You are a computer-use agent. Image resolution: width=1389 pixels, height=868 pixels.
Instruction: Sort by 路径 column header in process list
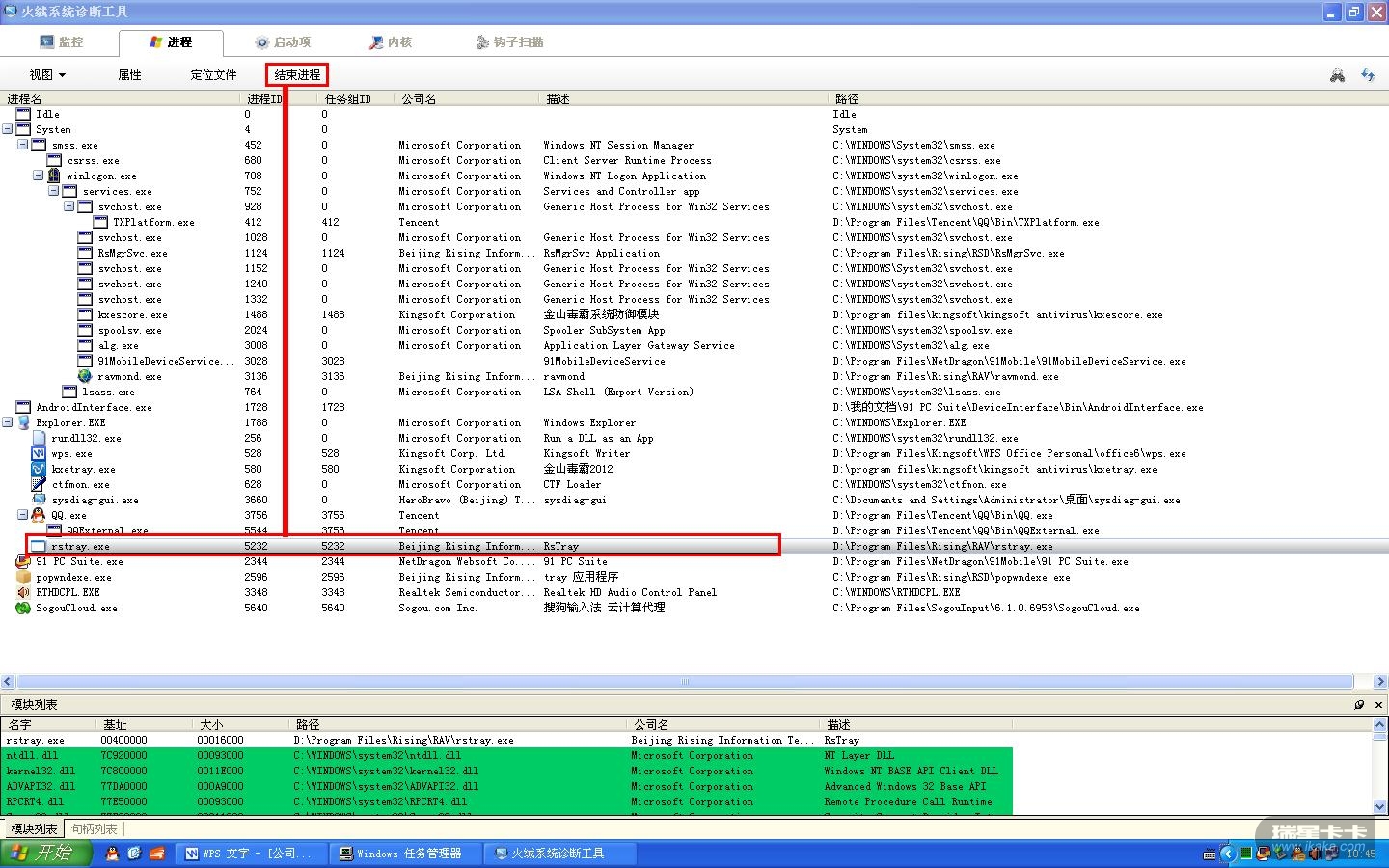(x=1108, y=98)
